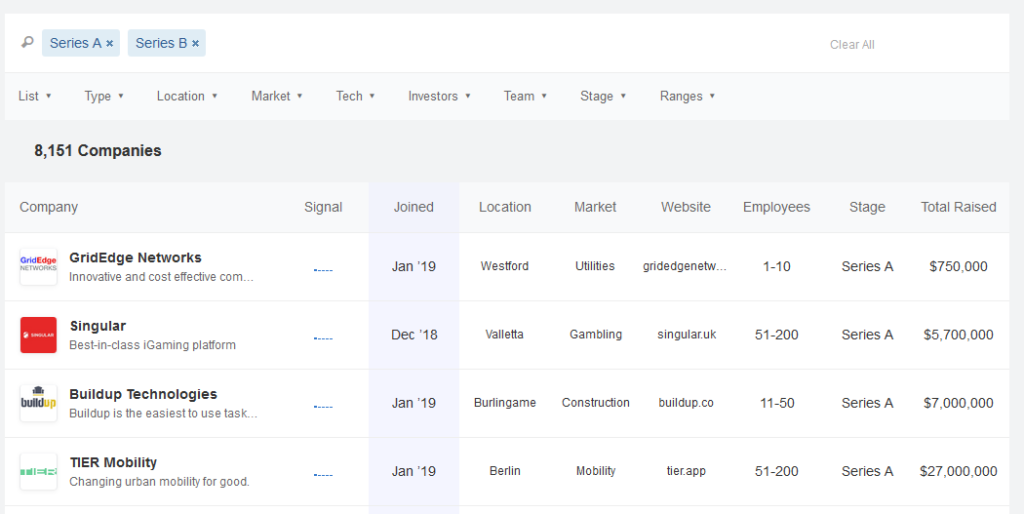
Task: Expand the Market filter dropdown
Action: 277,96
